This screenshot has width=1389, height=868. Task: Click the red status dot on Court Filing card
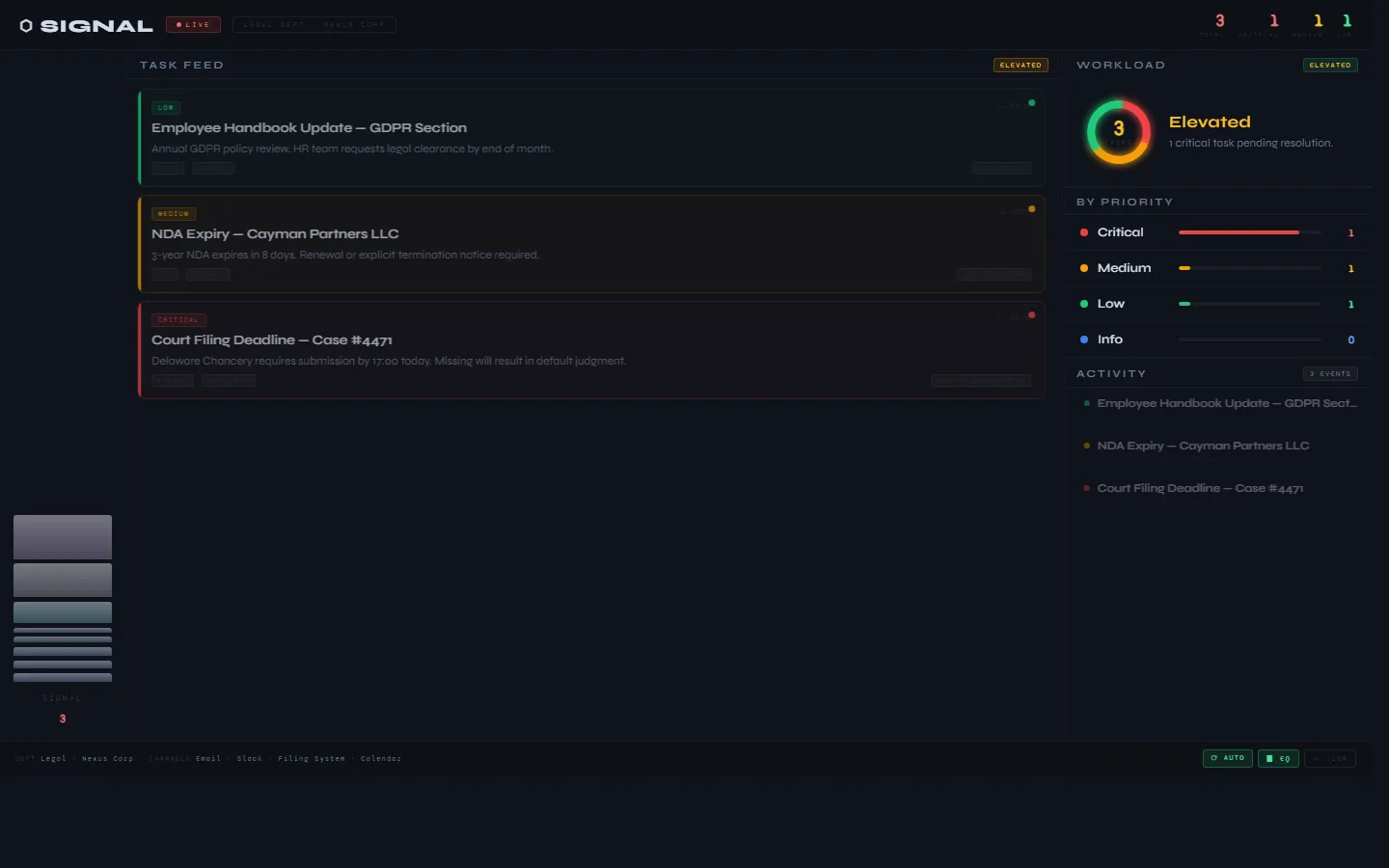tap(1031, 314)
